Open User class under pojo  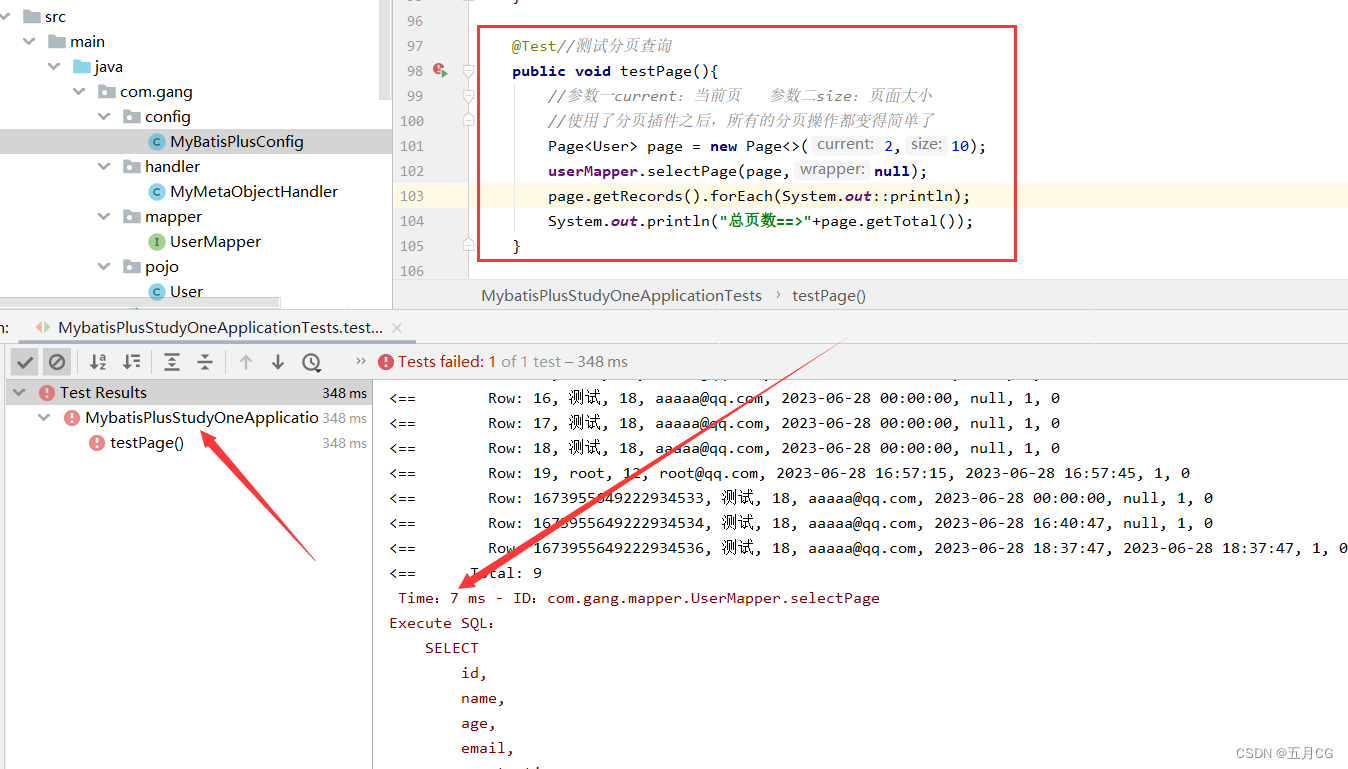[186, 292]
